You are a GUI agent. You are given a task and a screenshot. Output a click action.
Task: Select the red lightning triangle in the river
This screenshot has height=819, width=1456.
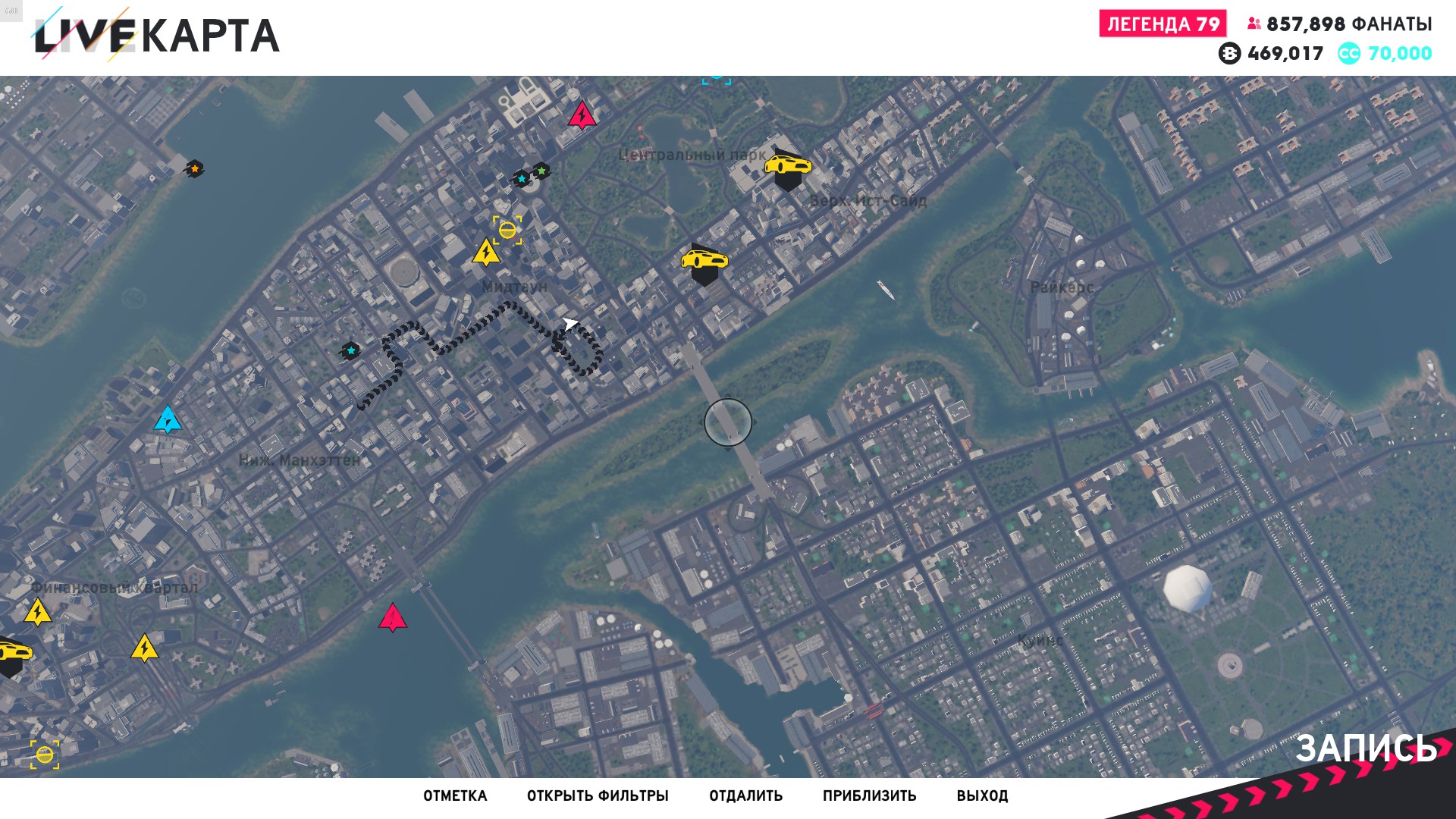pos(393,618)
